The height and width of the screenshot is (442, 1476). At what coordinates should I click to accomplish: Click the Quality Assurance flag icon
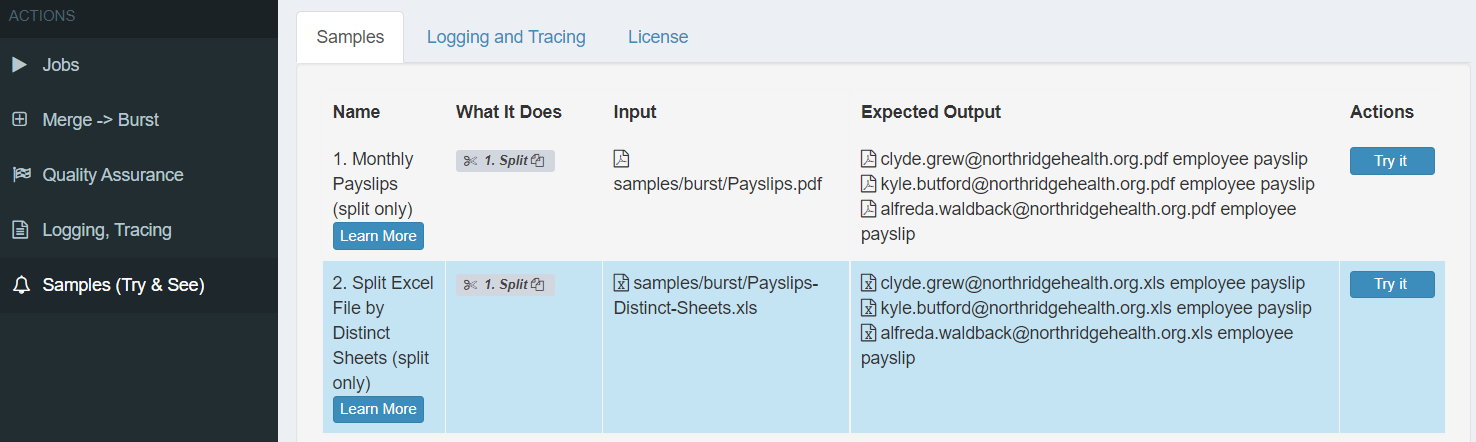20,175
